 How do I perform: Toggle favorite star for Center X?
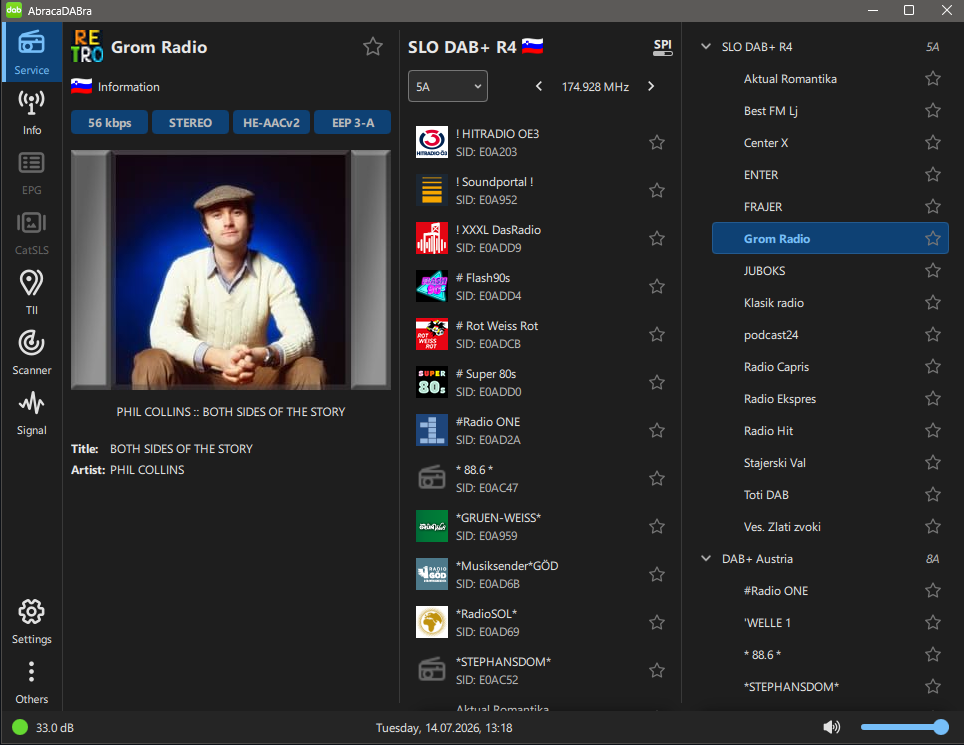click(933, 143)
